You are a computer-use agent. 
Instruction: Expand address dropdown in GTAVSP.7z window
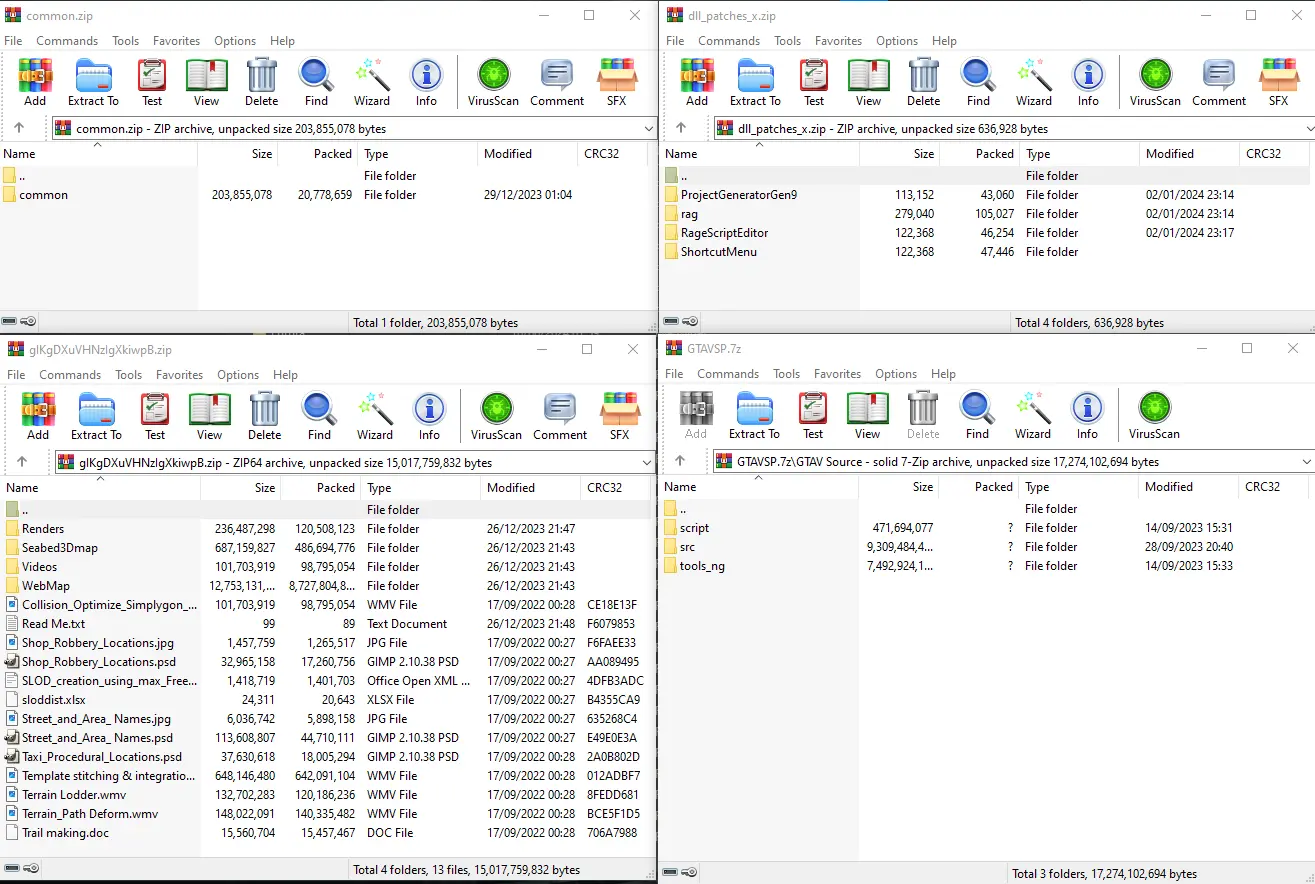tap(1306, 461)
